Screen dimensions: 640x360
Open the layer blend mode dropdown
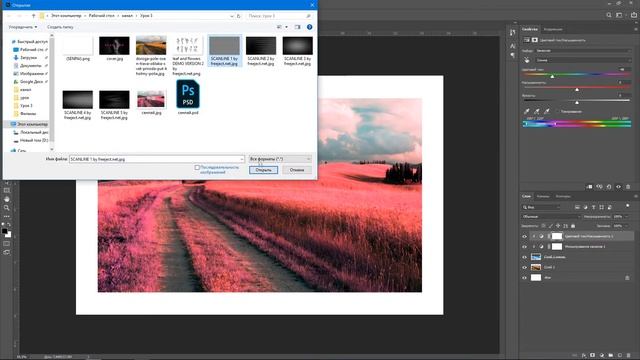[x=551, y=216]
